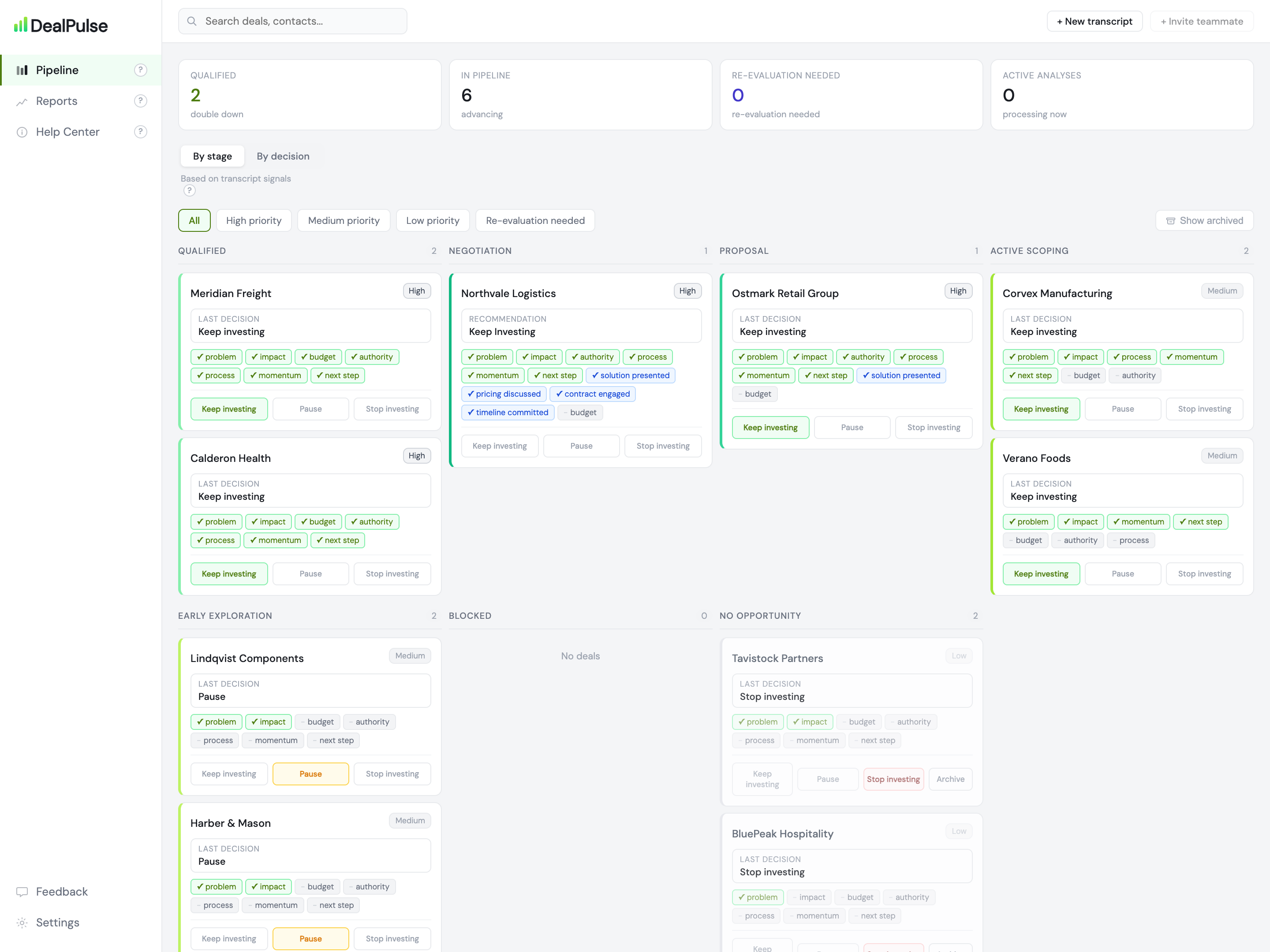This screenshot has width=1270, height=952.
Task: Choose Keep investing on Calderon Health
Action: pos(229,574)
